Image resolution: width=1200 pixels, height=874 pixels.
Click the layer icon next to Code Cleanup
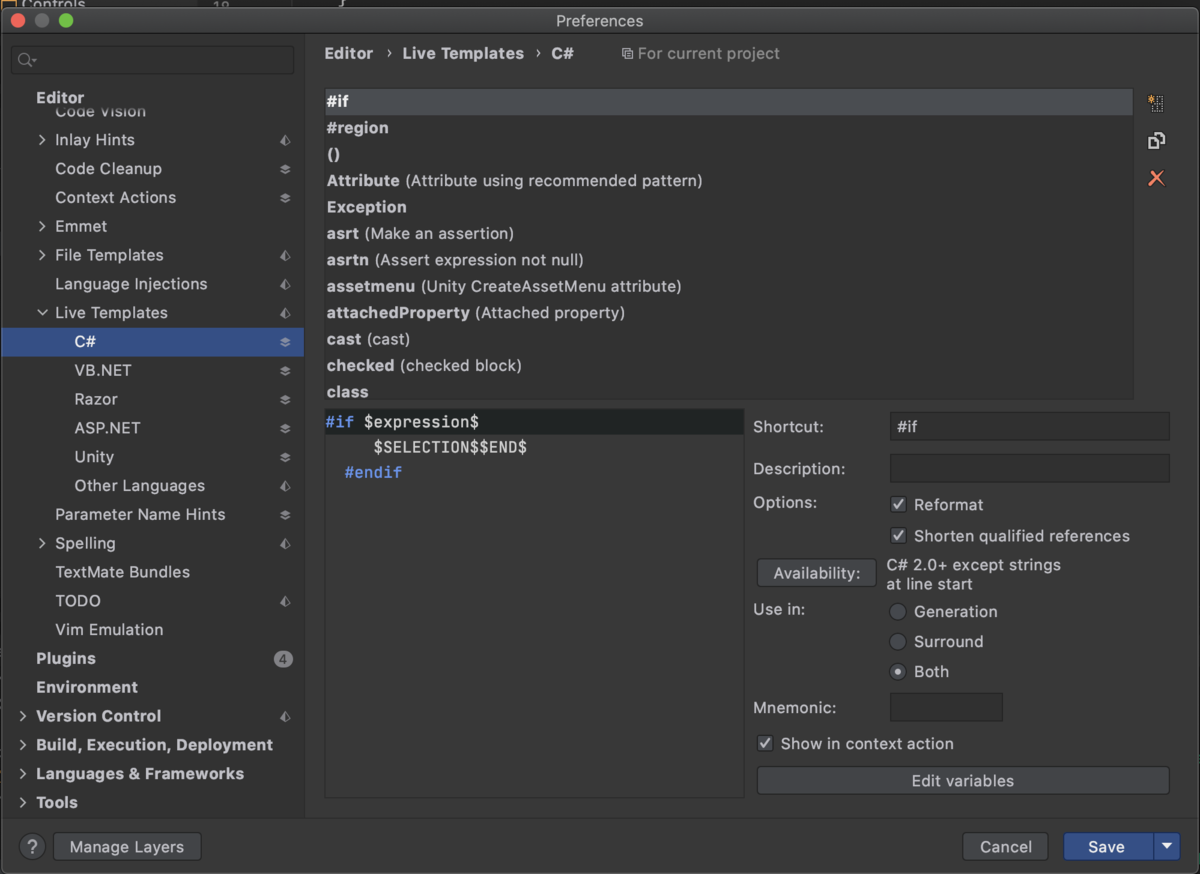tap(285, 169)
